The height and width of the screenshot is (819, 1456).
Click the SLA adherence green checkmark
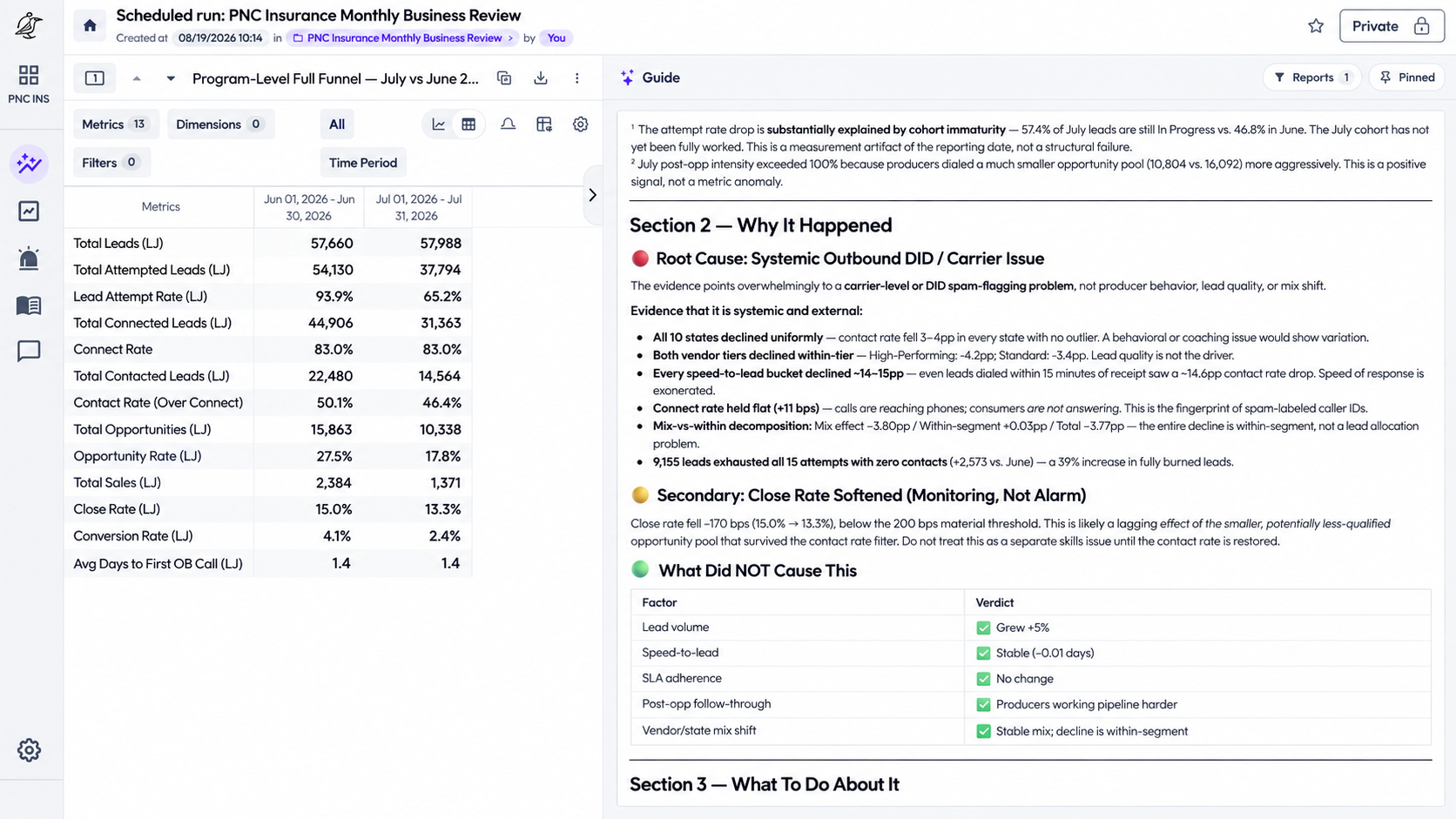[x=983, y=679]
